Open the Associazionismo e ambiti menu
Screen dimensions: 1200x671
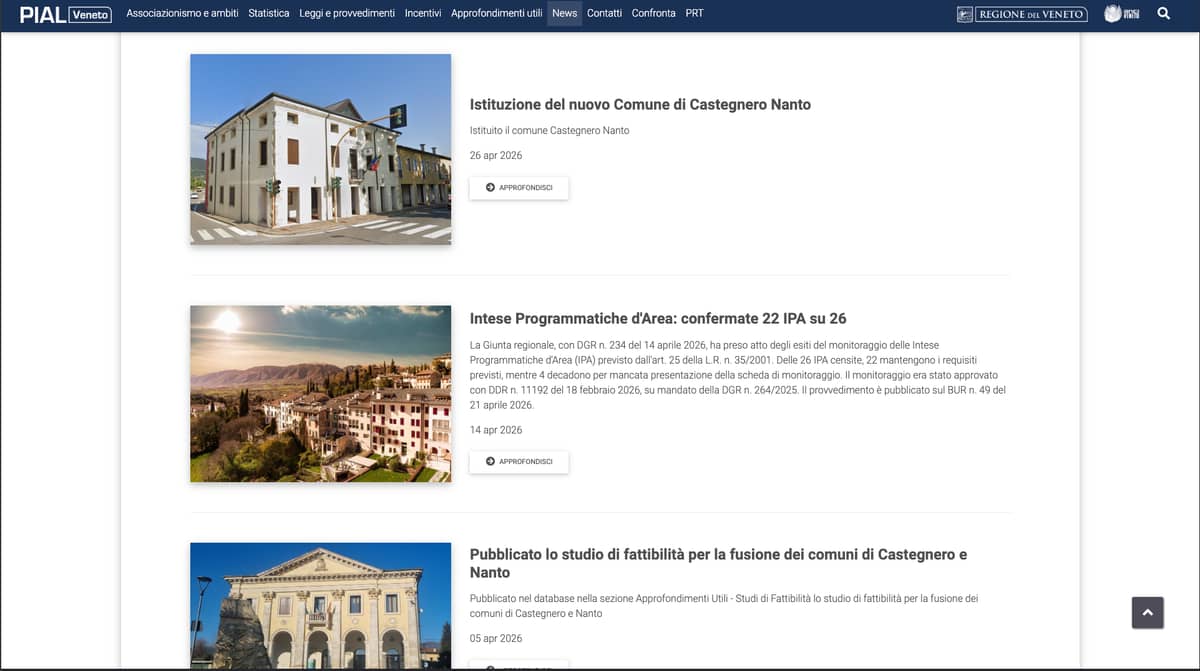point(182,13)
